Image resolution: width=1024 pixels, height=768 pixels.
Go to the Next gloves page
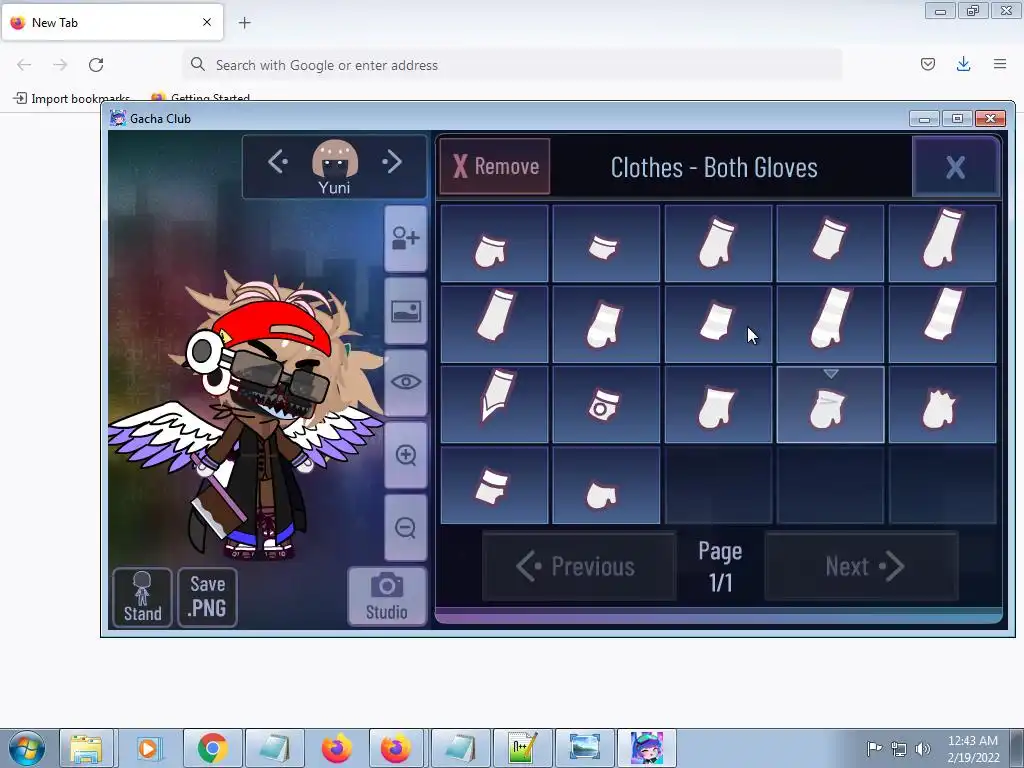click(x=861, y=566)
